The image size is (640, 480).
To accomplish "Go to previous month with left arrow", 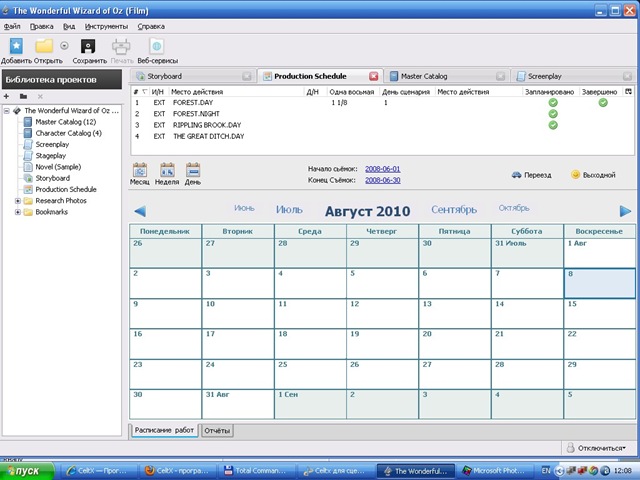I will coord(140,211).
